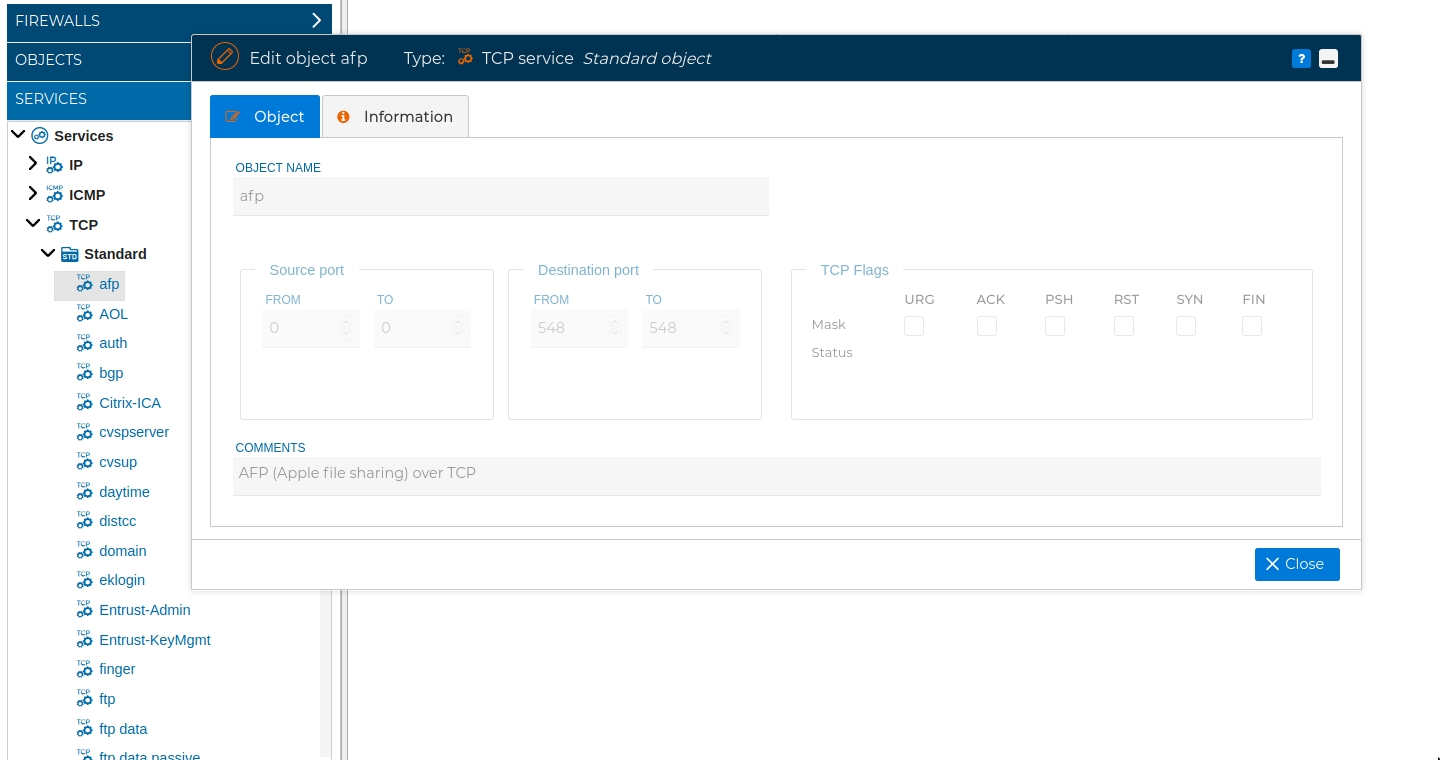Image resolution: width=1440 pixels, height=760 pixels.
Task: Select the Entrust-KeyMgmt service in tree
Action: [x=155, y=639]
